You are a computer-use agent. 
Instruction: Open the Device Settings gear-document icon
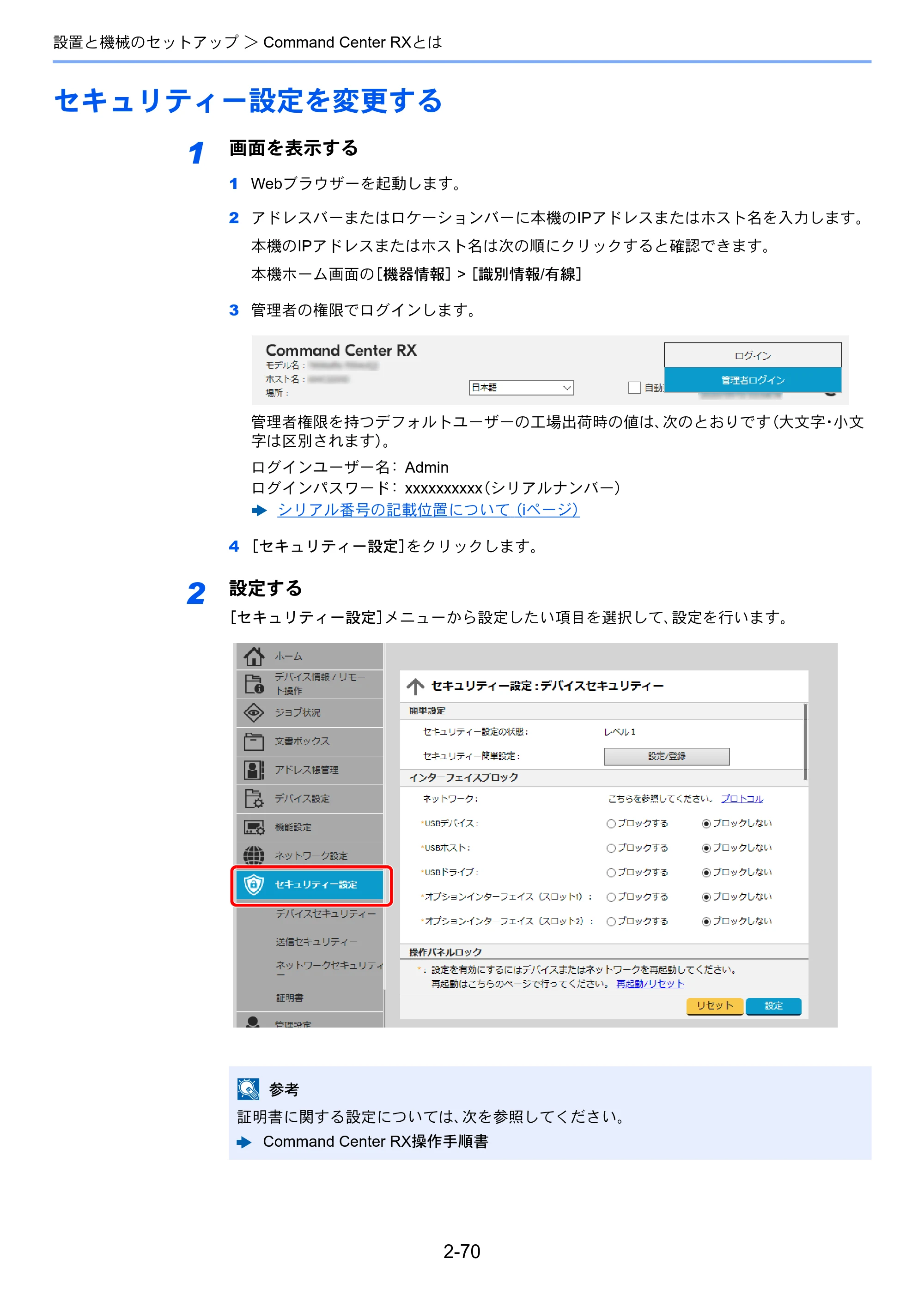coord(254,798)
